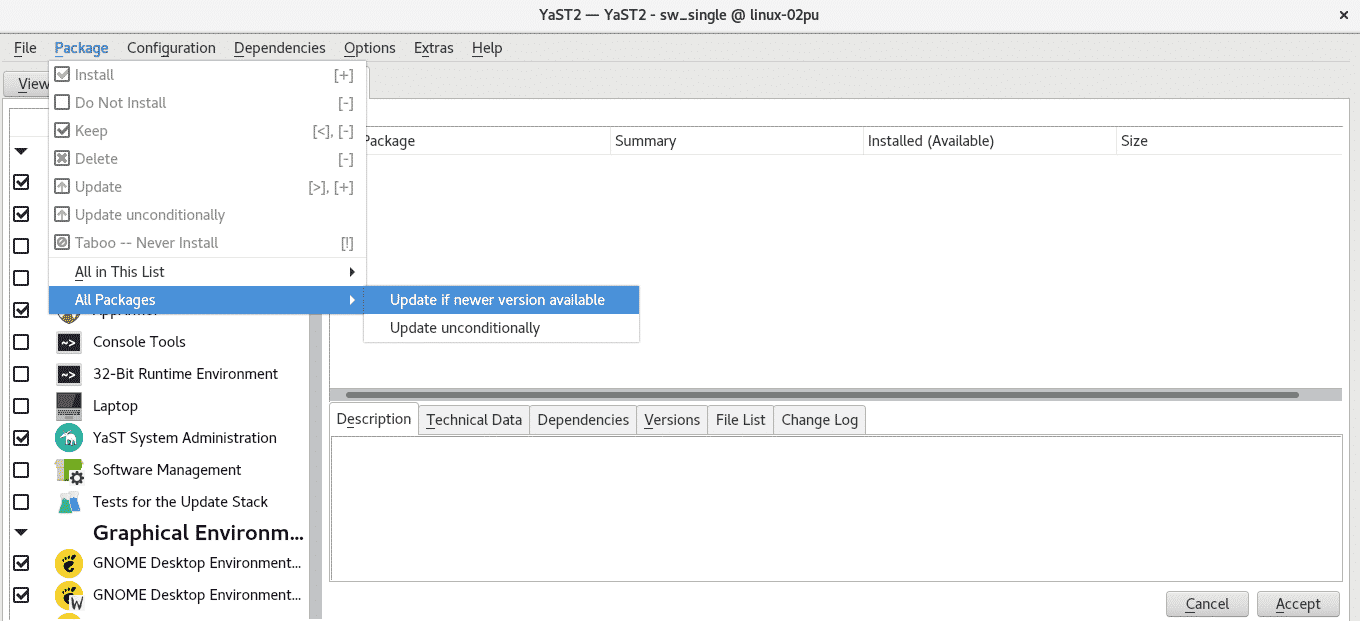Toggle the Console Tools checkbox
This screenshot has height=621, width=1360.
pos(21,342)
